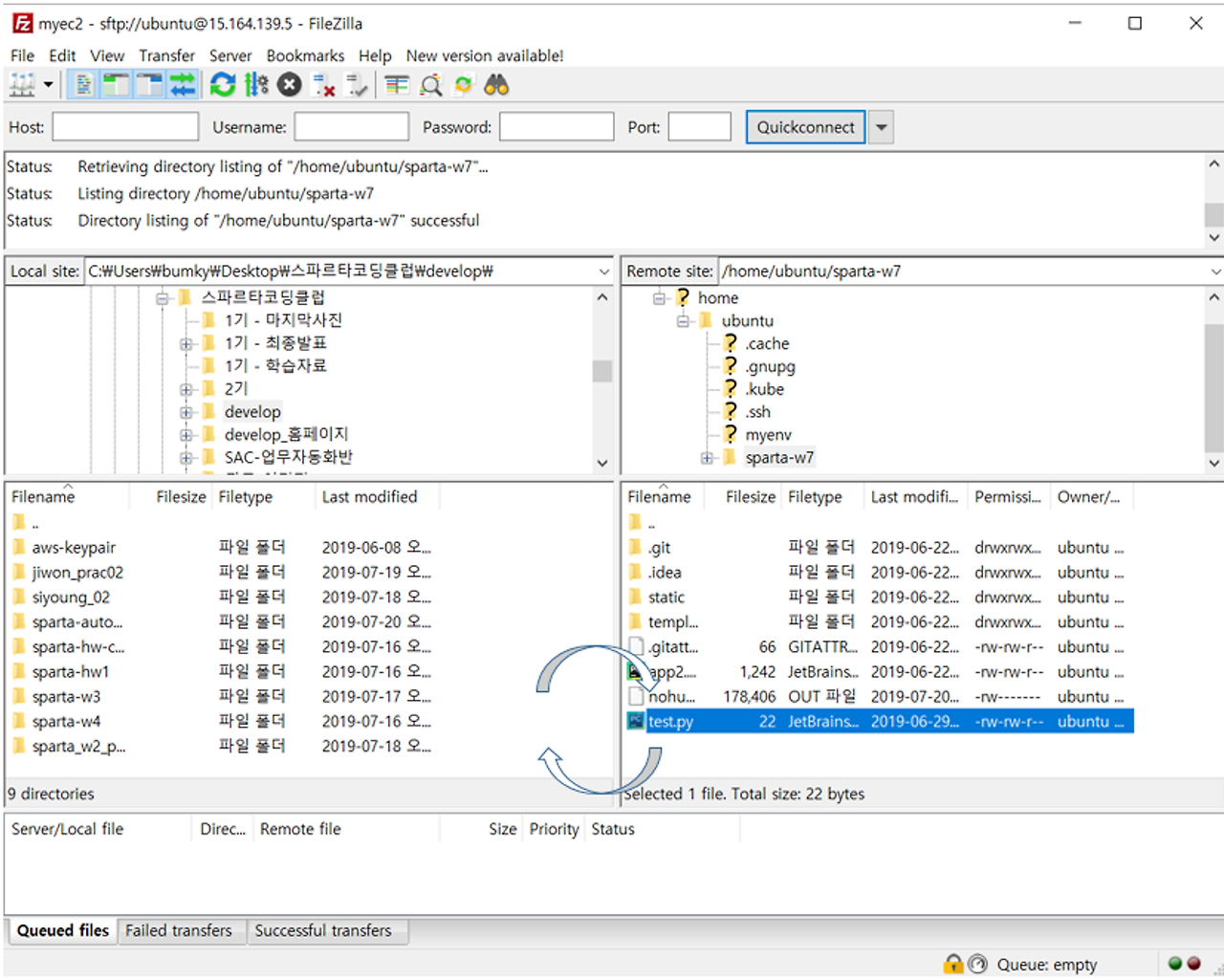The width and height of the screenshot is (1224, 980).
Task: Select the siyoung_02 local folder
Action: (x=71, y=598)
